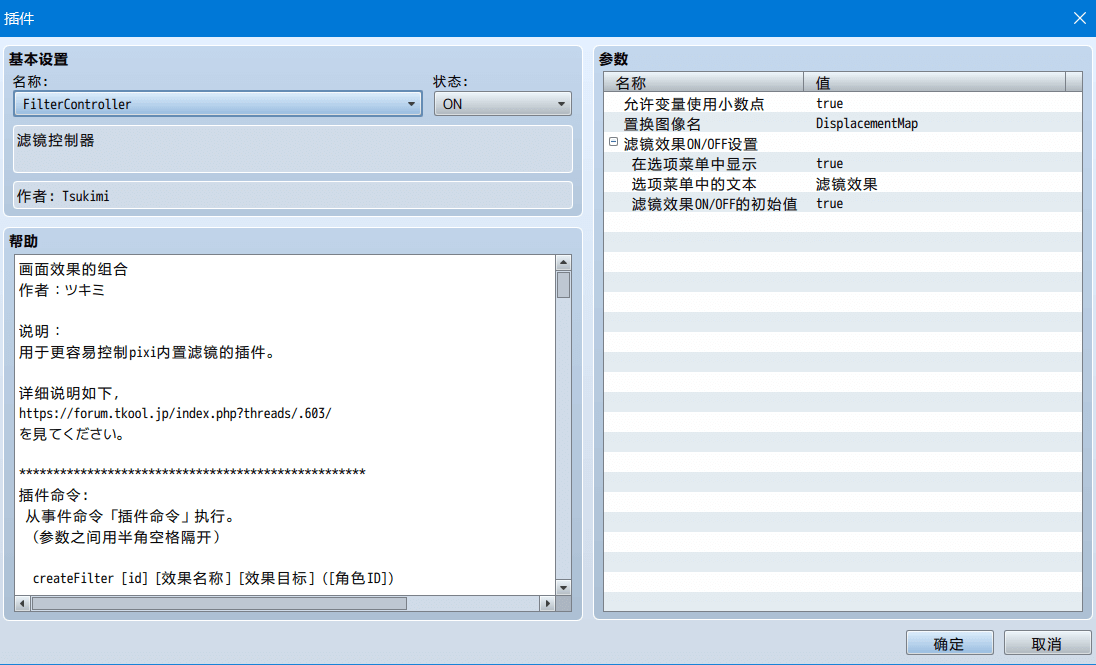Image resolution: width=1096 pixels, height=665 pixels.
Task: Click the 确定 button
Action: [x=949, y=643]
